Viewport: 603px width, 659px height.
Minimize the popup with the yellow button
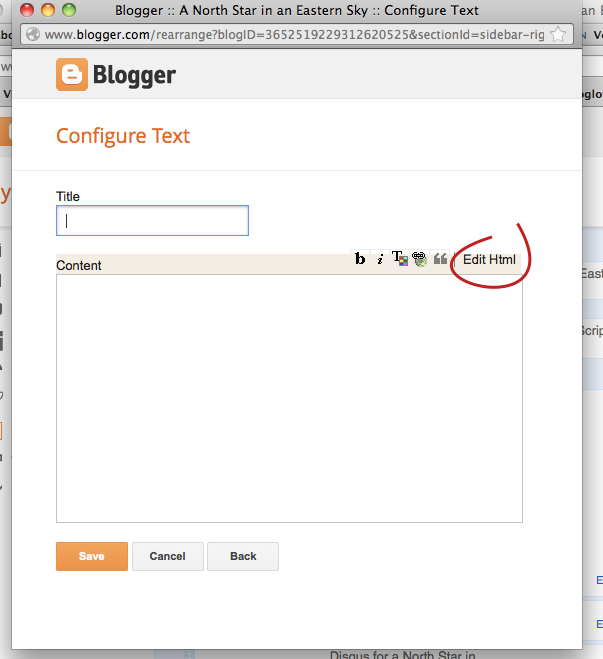(48, 10)
